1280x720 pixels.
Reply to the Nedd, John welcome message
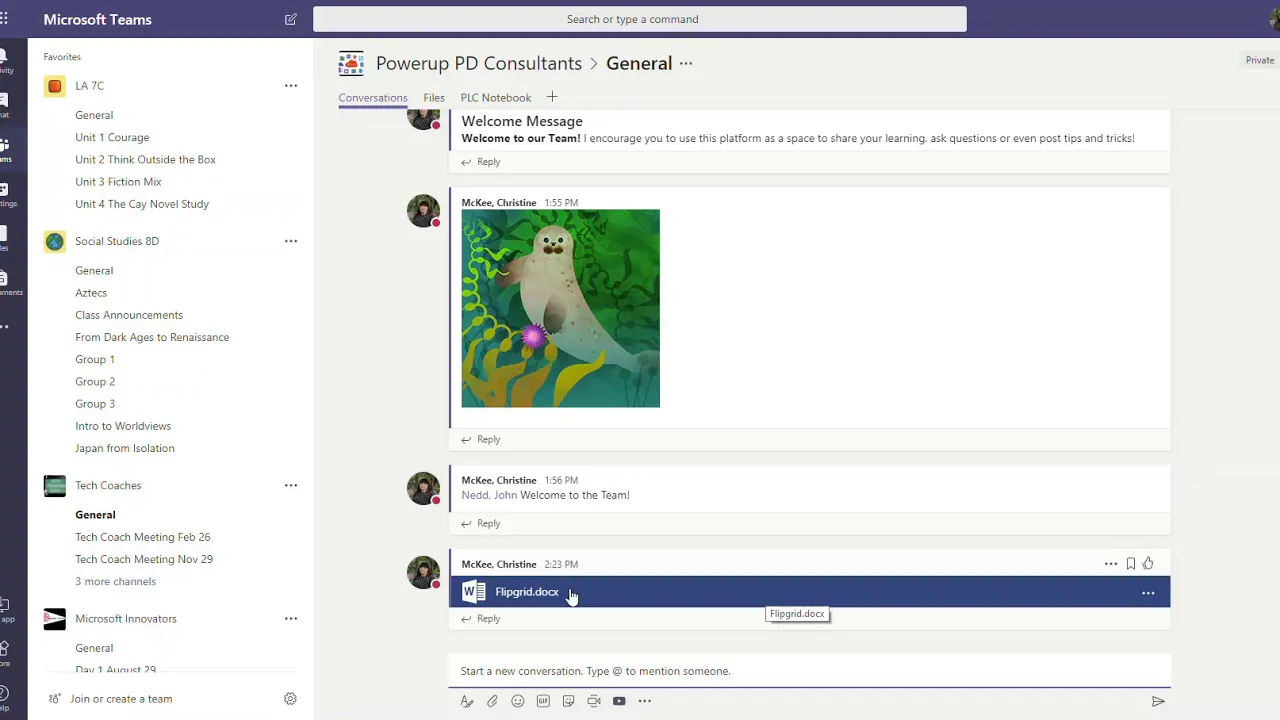(481, 523)
